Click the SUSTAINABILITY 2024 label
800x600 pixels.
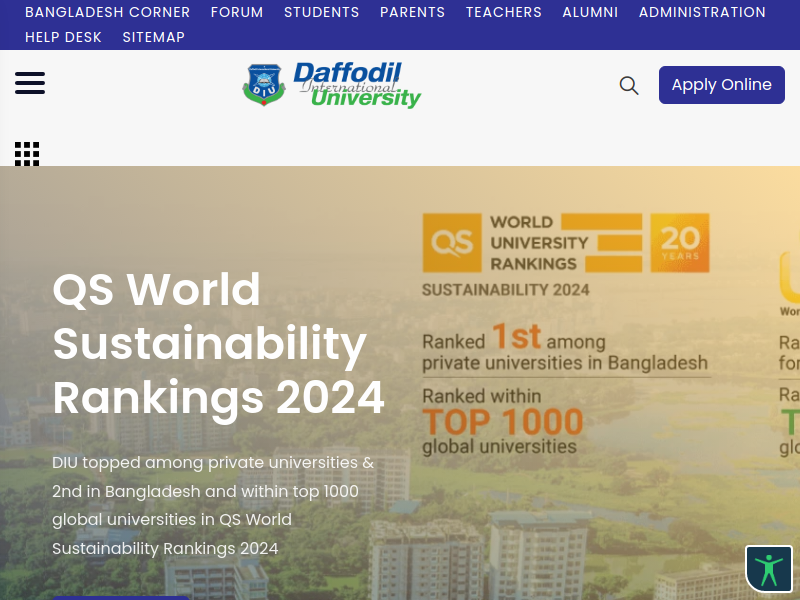(x=506, y=290)
